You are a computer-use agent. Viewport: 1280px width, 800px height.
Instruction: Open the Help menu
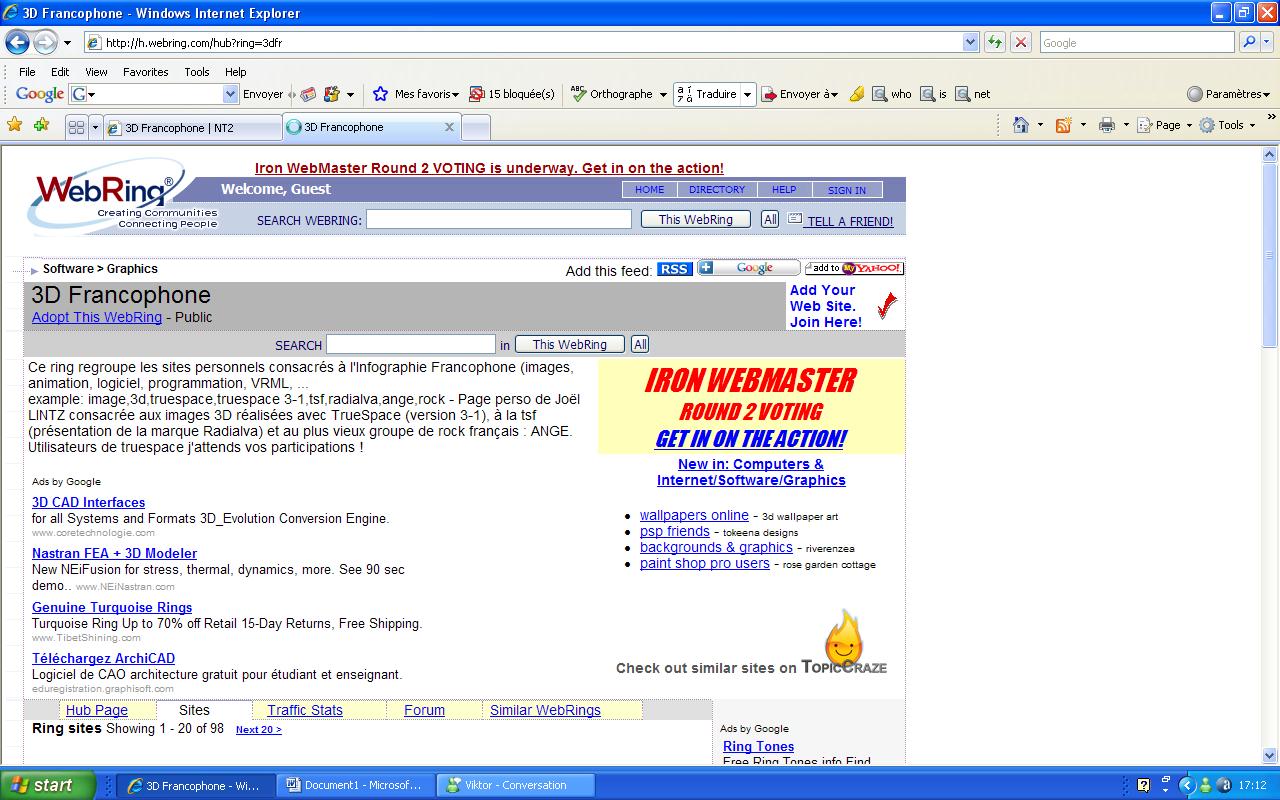click(x=235, y=72)
